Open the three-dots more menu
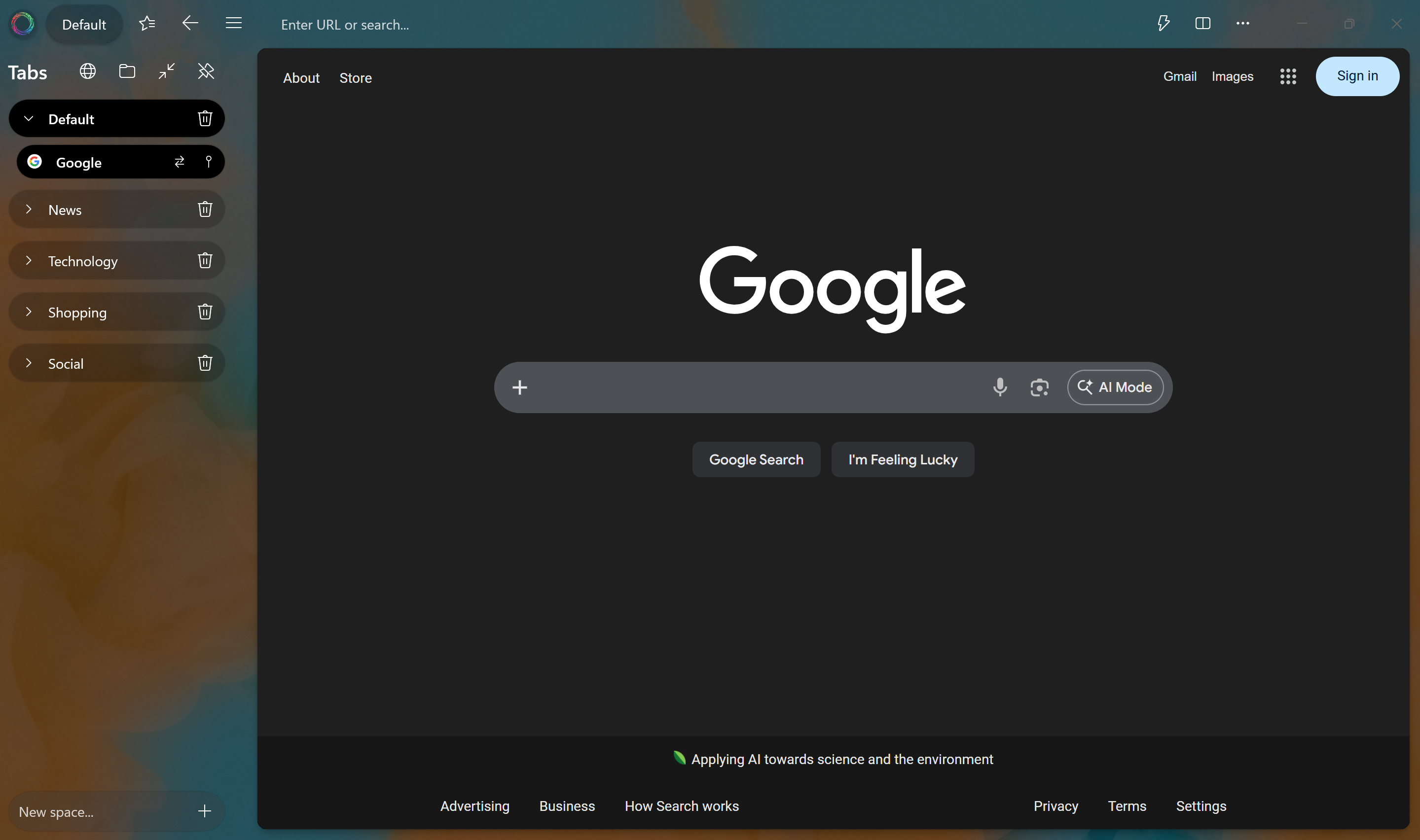This screenshot has height=840, width=1420. tap(1243, 23)
